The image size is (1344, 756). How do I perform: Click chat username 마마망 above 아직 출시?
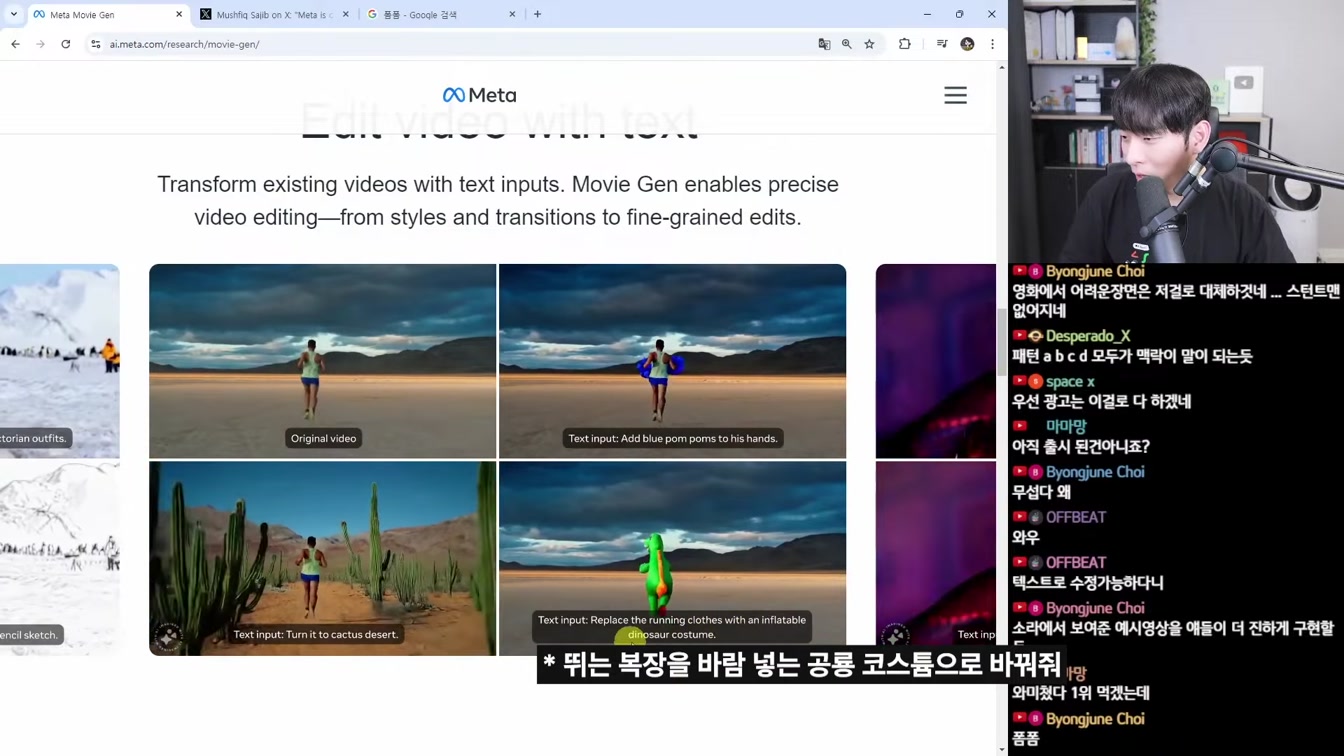click(x=1066, y=426)
